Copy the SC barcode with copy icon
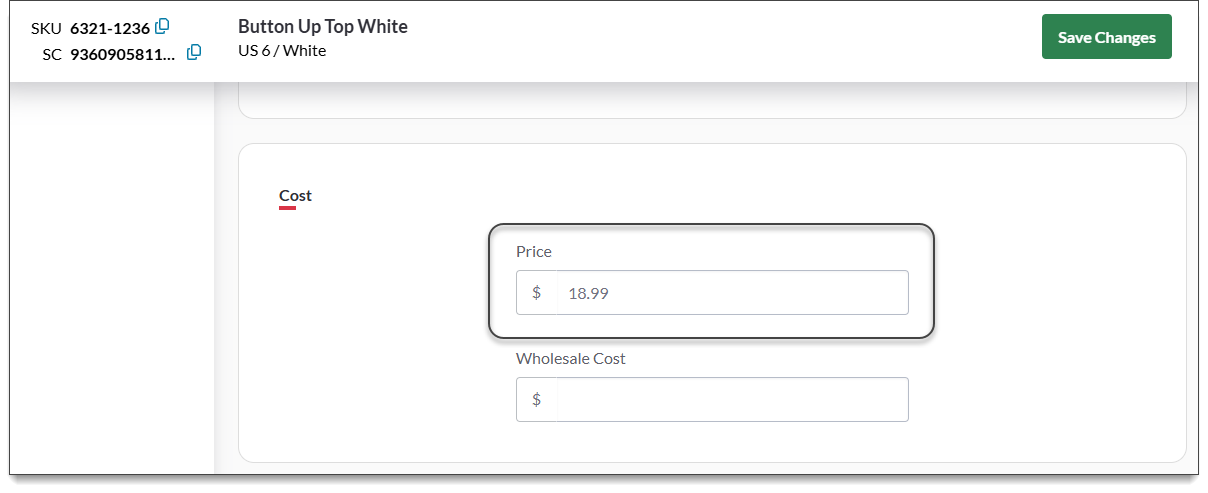Image resolution: width=1208 pixels, height=493 pixels. (194, 52)
